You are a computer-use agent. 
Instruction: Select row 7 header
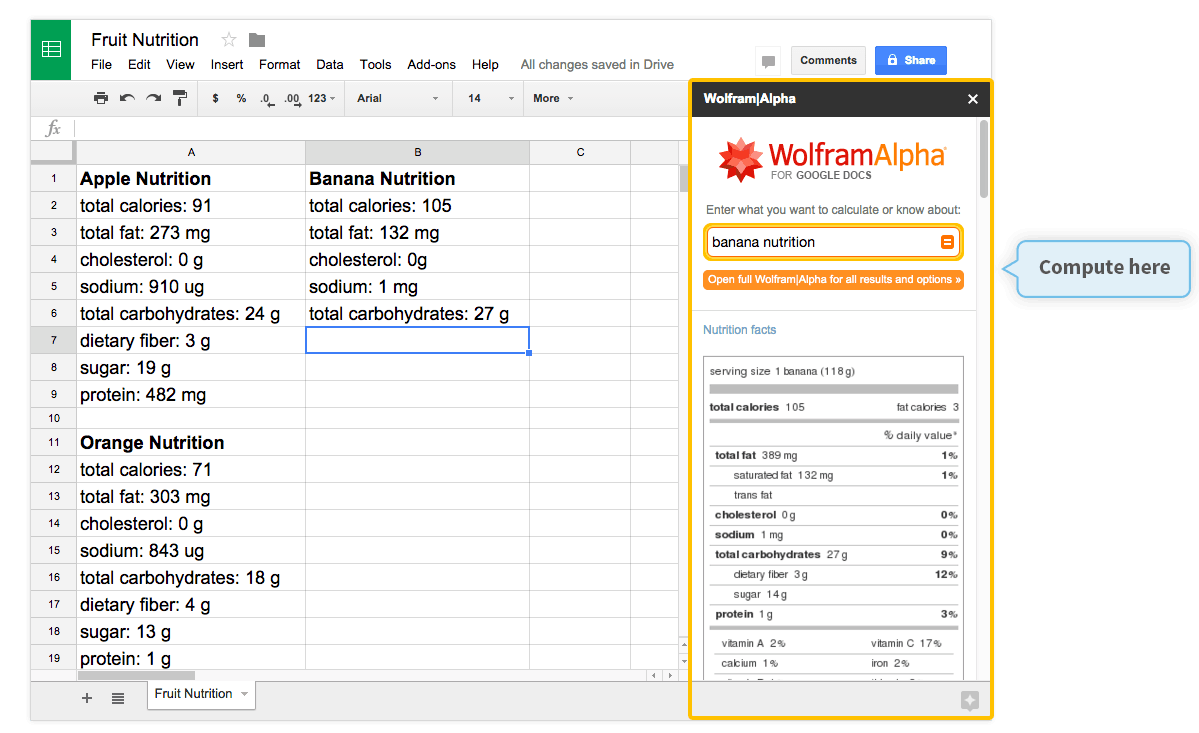point(54,340)
